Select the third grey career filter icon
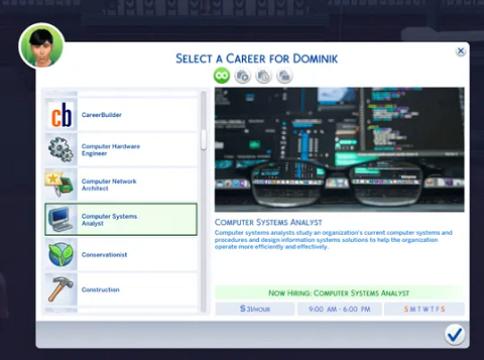Screen dimensions: 484x360 pyautogui.click(x=263, y=76)
